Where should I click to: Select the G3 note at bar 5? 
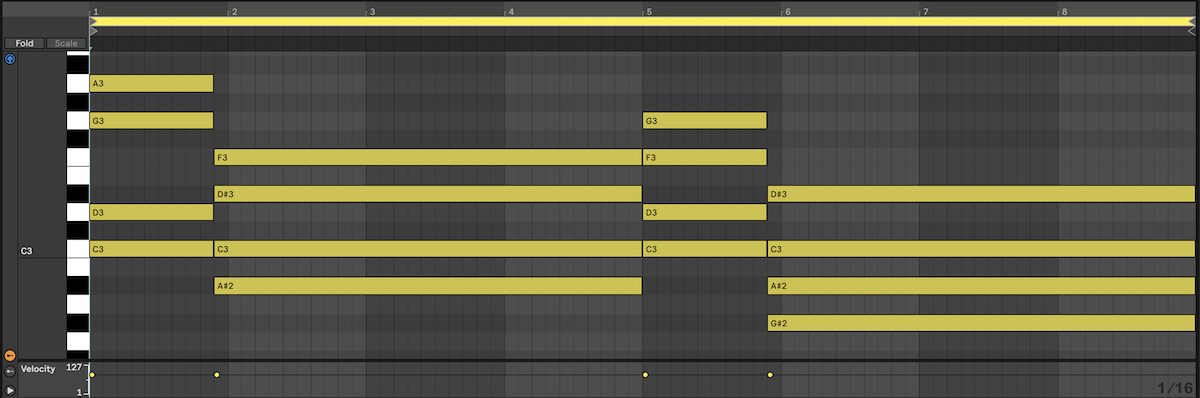tap(705, 120)
